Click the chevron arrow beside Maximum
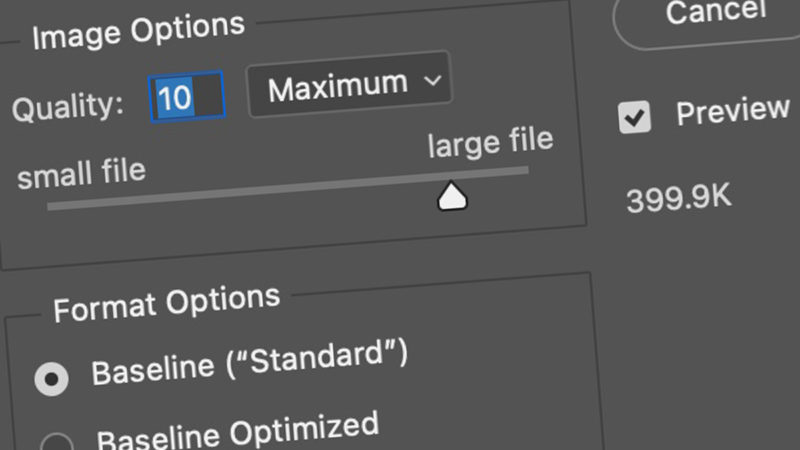 [x=433, y=80]
